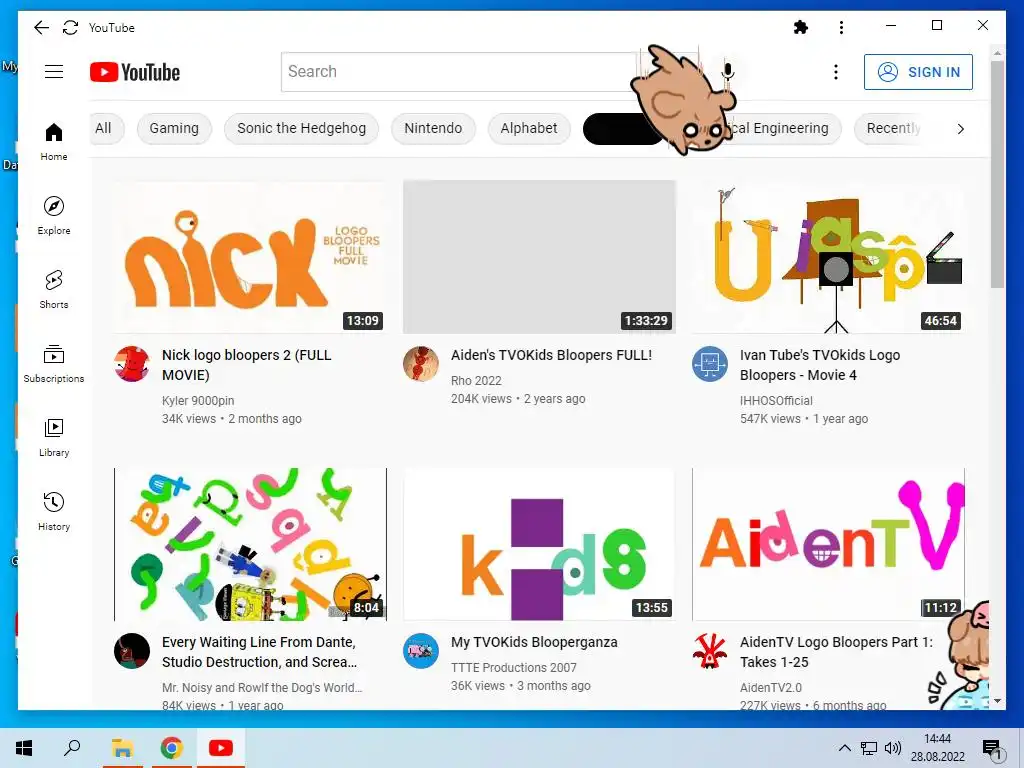Open TTTE Productions 2007 channel avatar
This screenshot has width=1024, height=768.
pos(421,651)
